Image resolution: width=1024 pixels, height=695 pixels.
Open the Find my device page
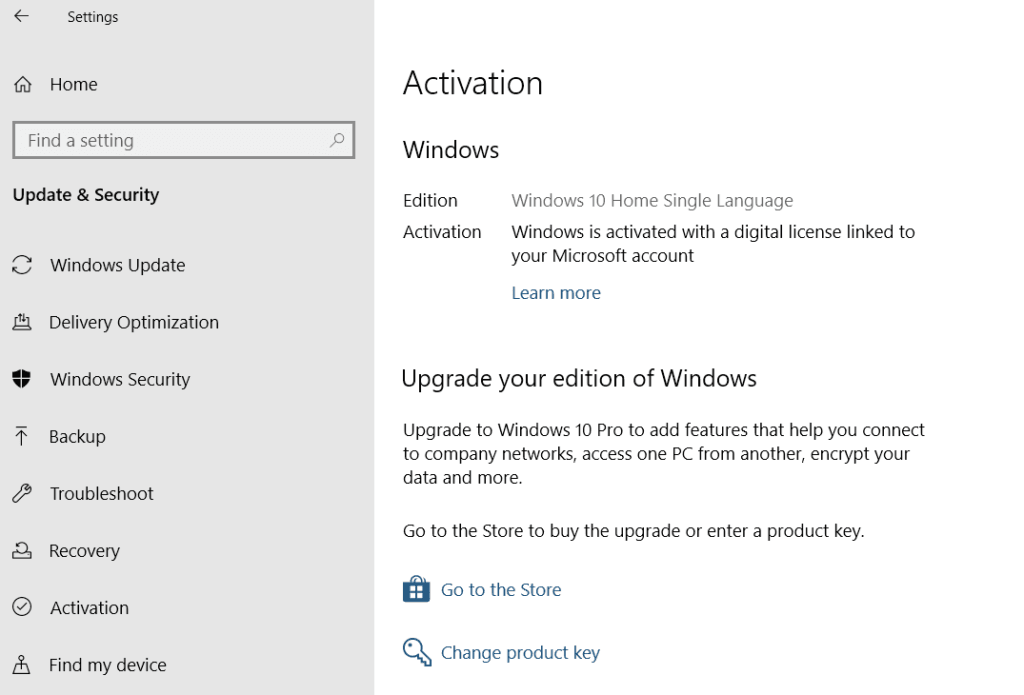pos(108,665)
